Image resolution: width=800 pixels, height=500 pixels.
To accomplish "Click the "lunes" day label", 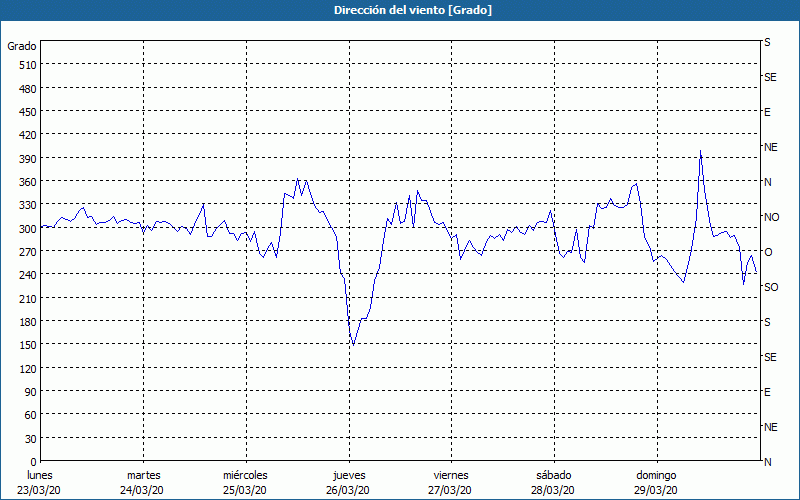I will 40,476.
